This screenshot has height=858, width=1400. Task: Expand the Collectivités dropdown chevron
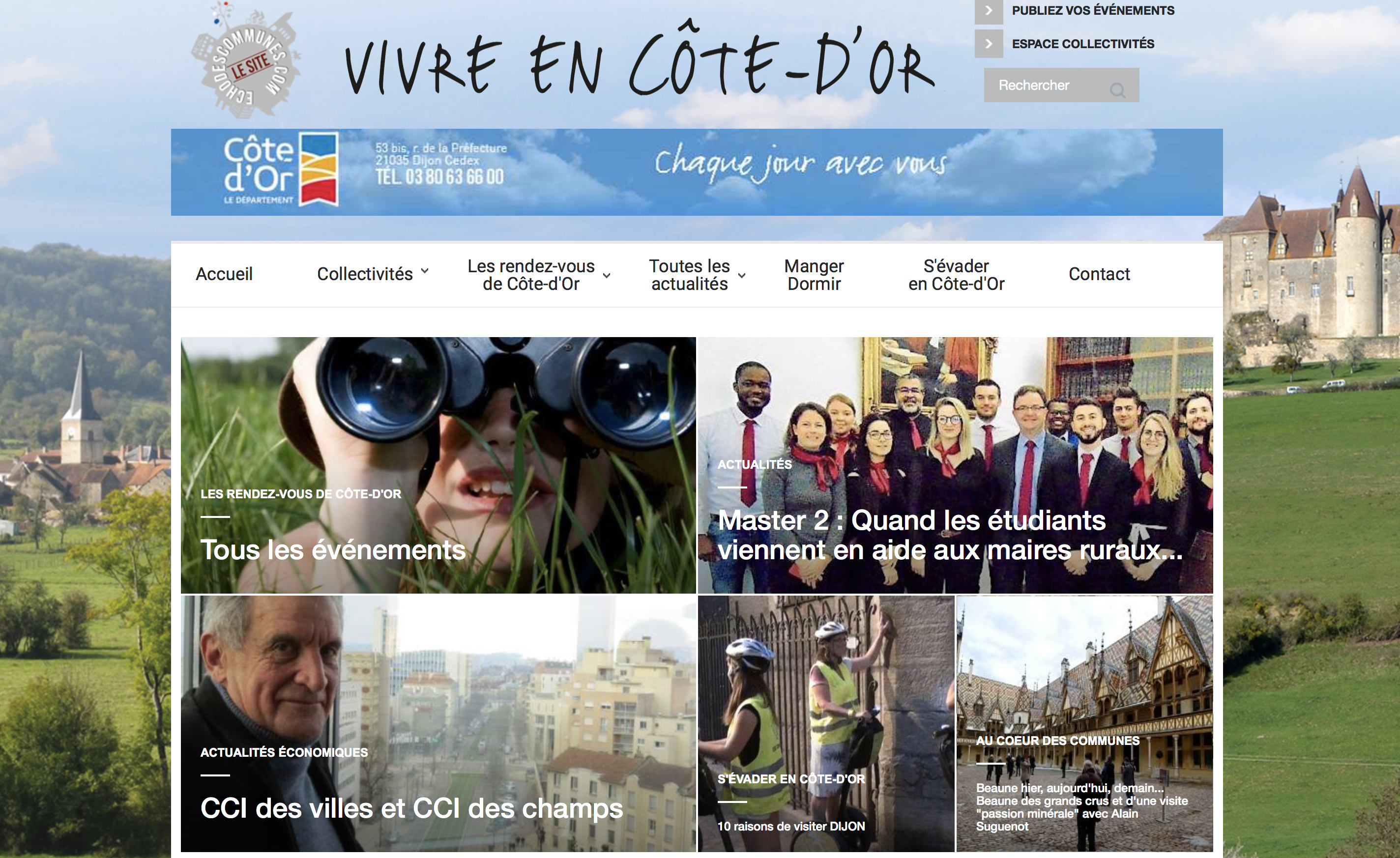tap(424, 271)
